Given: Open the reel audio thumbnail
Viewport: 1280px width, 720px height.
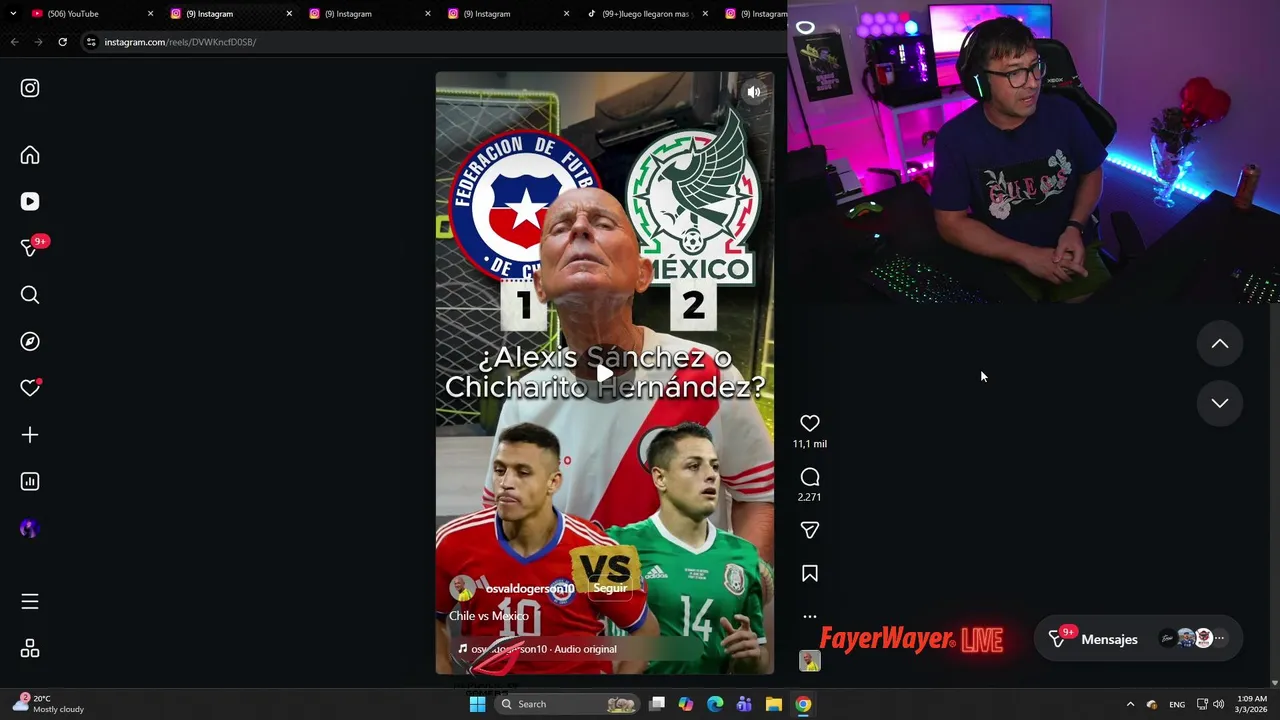Looking at the screenshot, I should 810,661.
